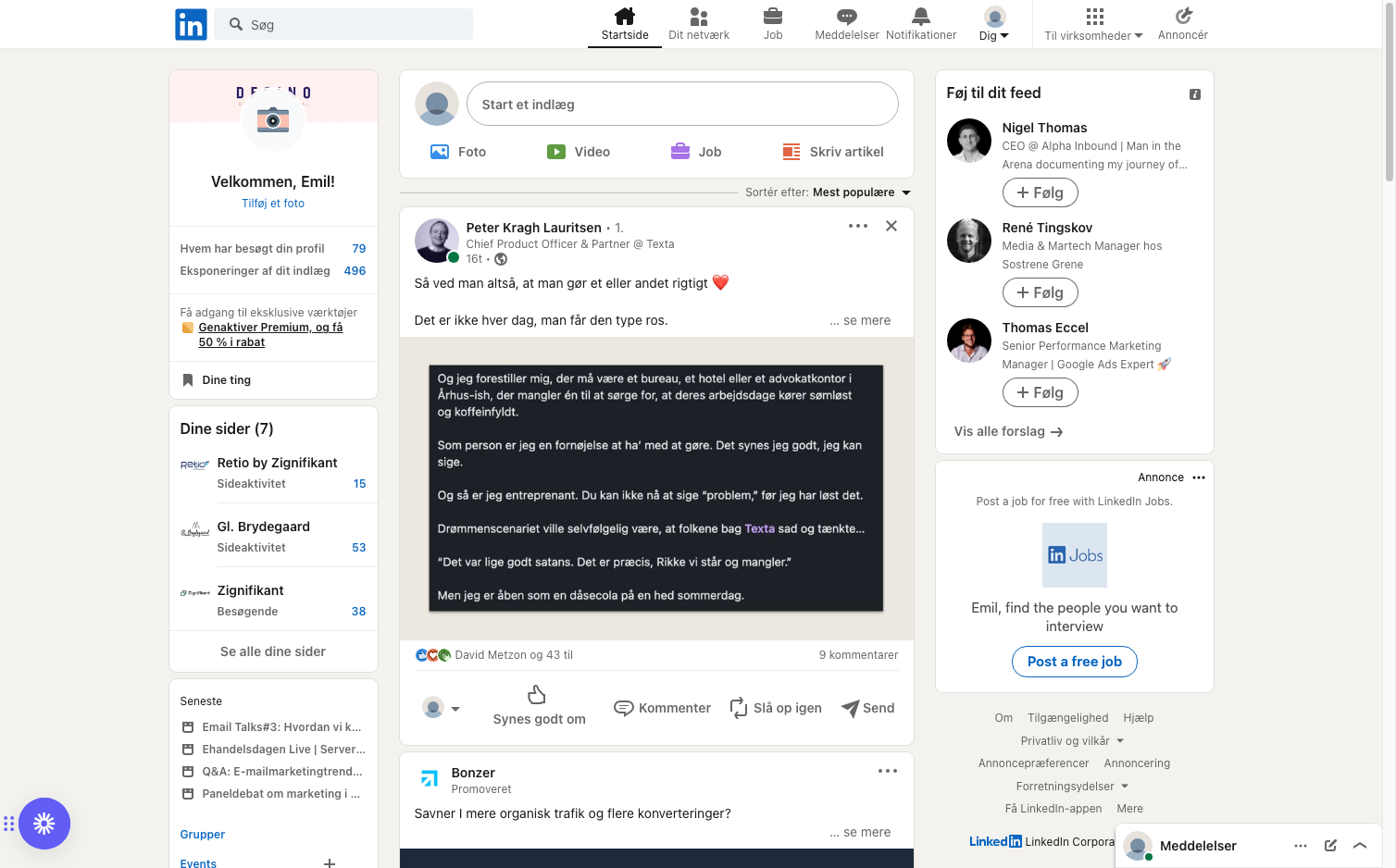Expand Privatliv og vilkår footer menu
The width and height of the screenshot is (1396, 868).
pos(1072,741)
